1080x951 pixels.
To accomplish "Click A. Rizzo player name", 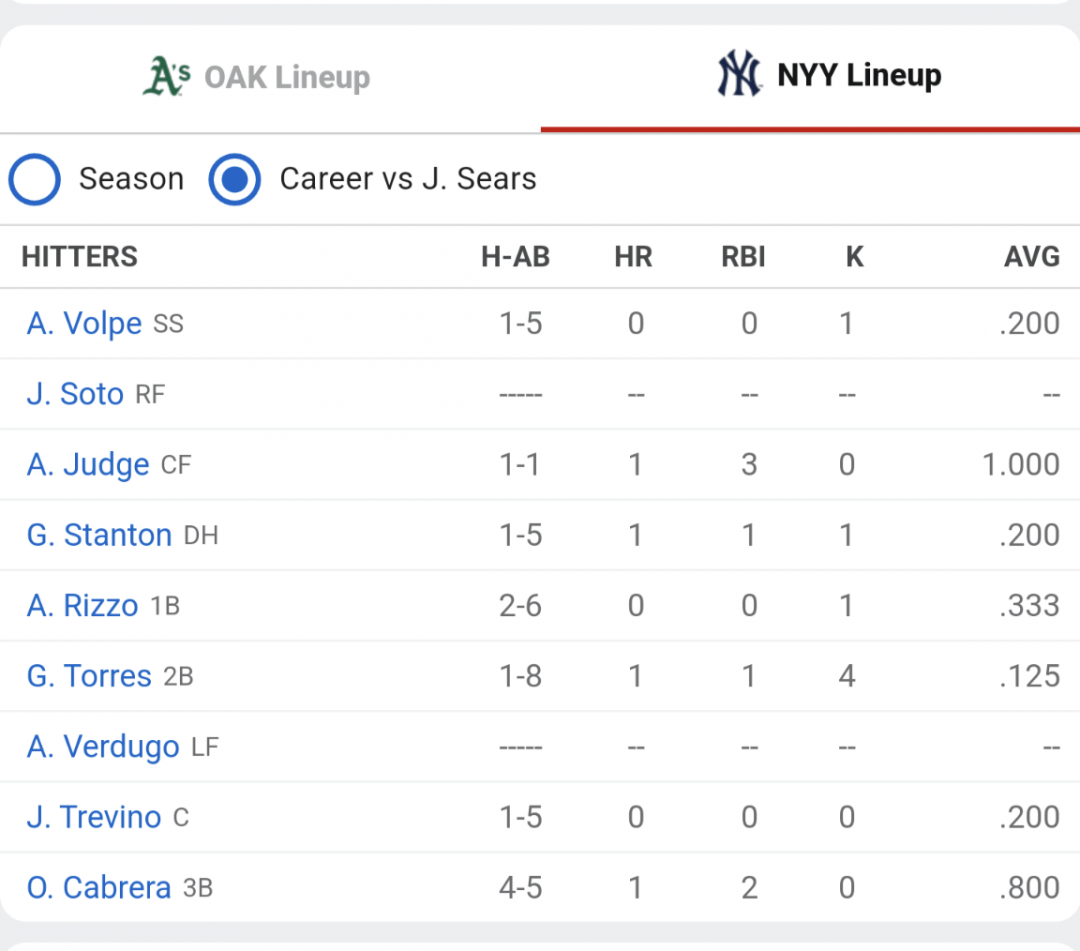I will [83, 606].
